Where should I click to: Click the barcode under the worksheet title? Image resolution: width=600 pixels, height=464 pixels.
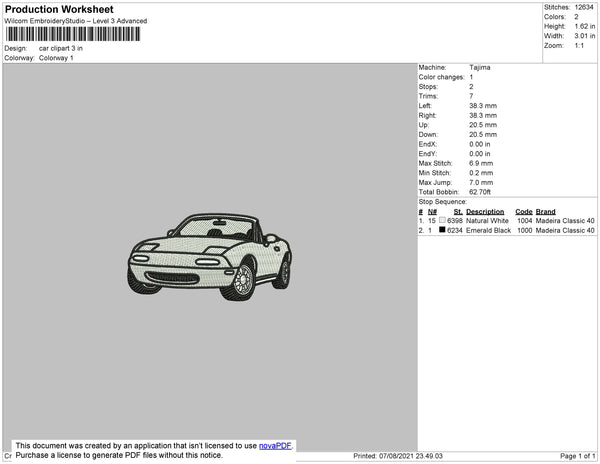coord(70,35)
